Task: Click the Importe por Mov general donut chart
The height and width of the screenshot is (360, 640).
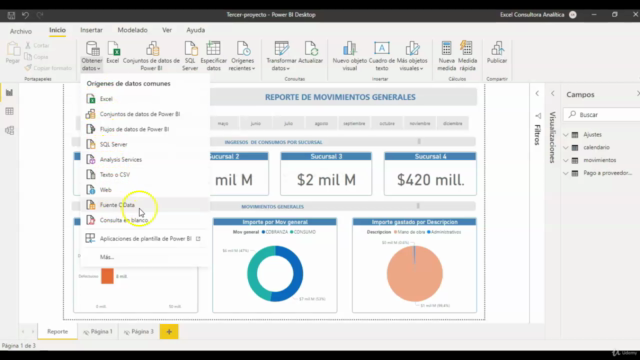Action: click(x=275, y=265)
